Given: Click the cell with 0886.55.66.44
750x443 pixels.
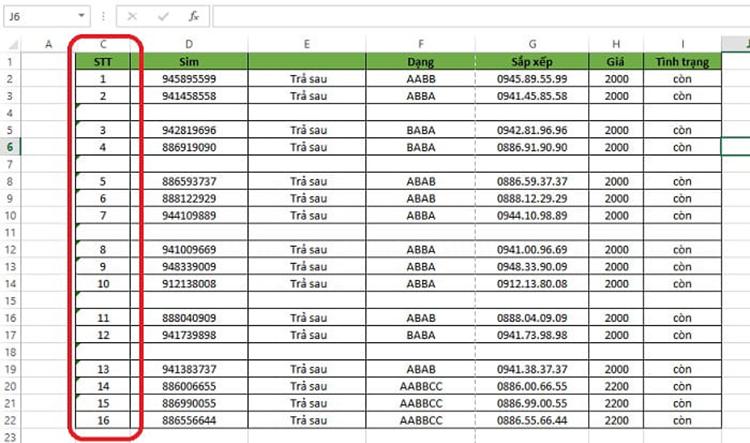Looking at the screenshot, I should [x=532, y=420].
